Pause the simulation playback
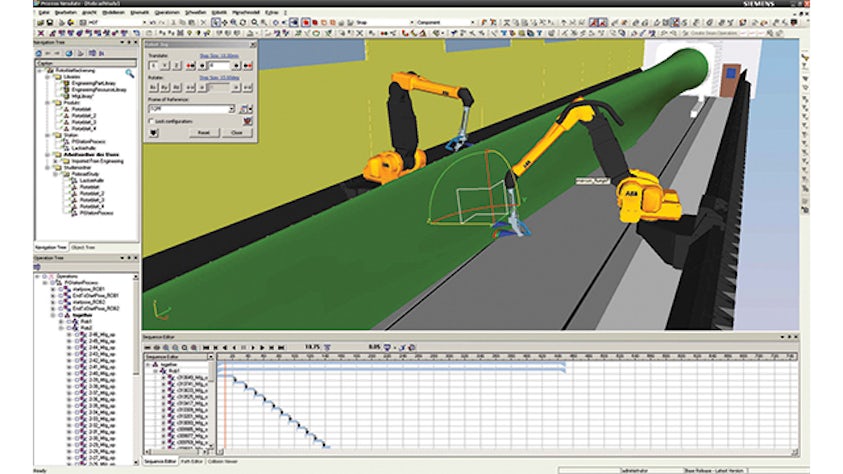This screenshot has height=474, width=843. [244, 348]
